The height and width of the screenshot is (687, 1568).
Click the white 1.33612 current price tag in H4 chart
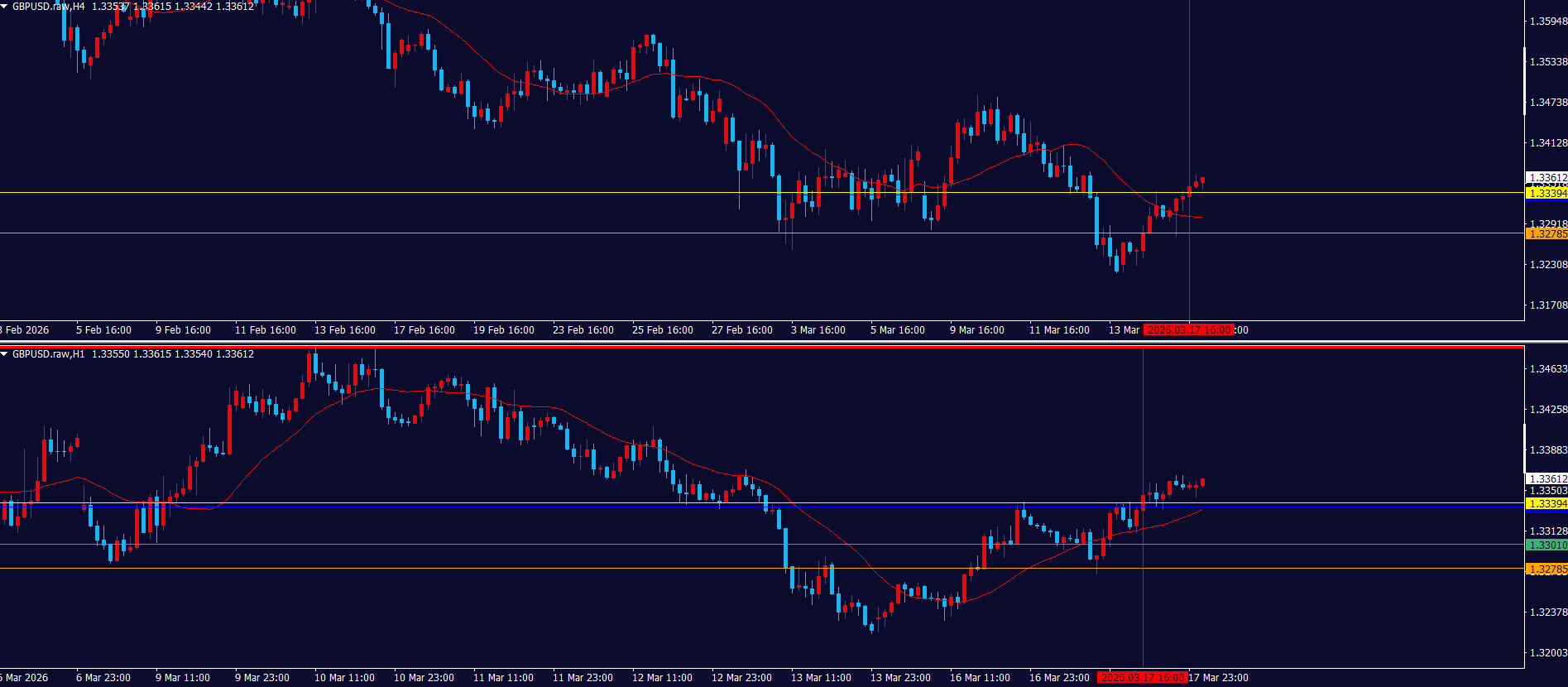click(x=1546, y=178)
